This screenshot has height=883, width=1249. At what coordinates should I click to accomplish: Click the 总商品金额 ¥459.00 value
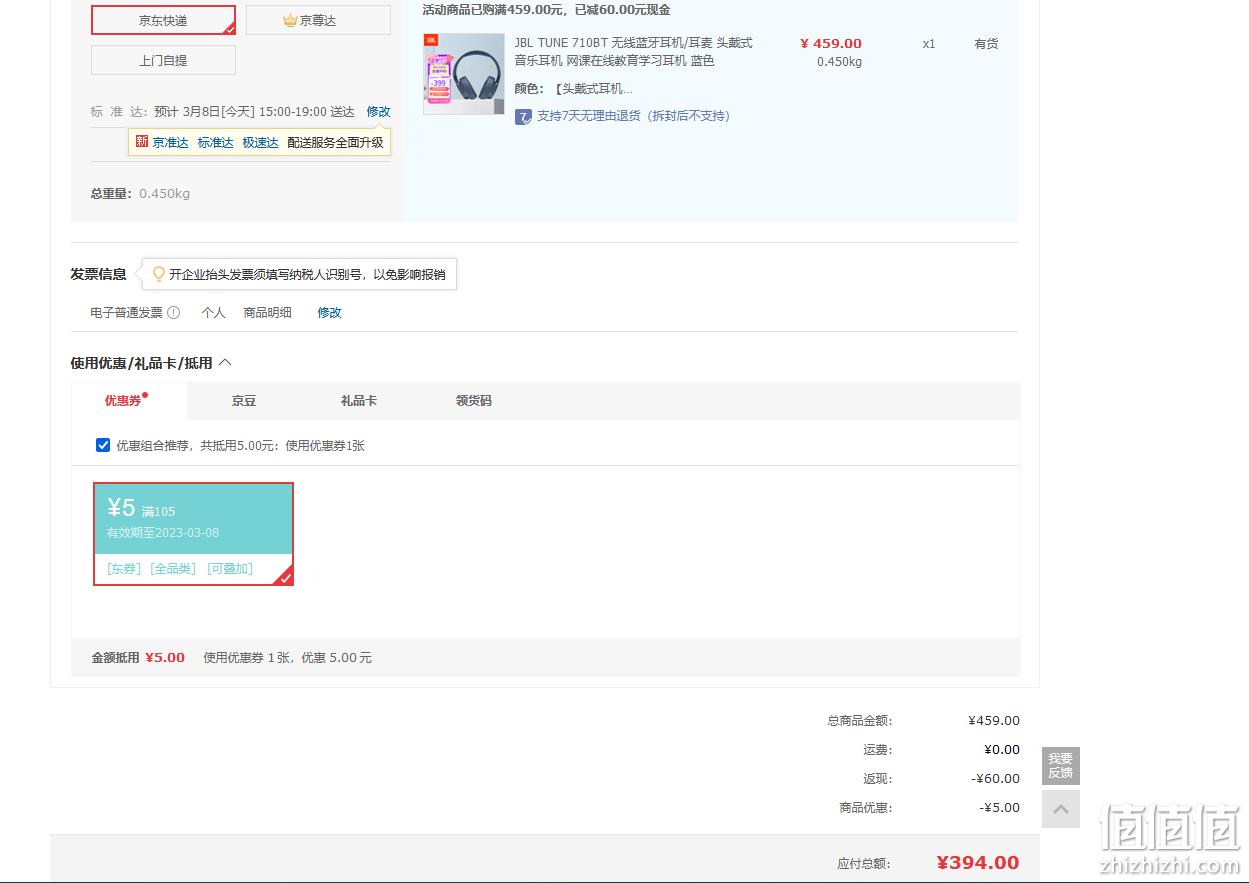pyautogui.click(x=994, y=721)
